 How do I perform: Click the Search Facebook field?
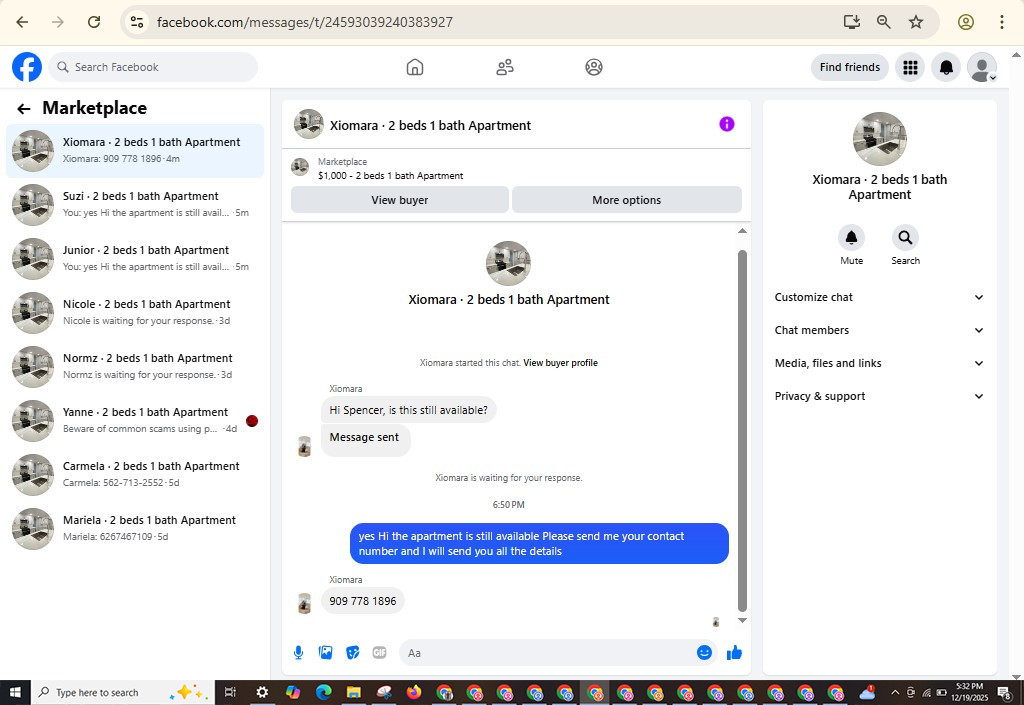[153, 67]
